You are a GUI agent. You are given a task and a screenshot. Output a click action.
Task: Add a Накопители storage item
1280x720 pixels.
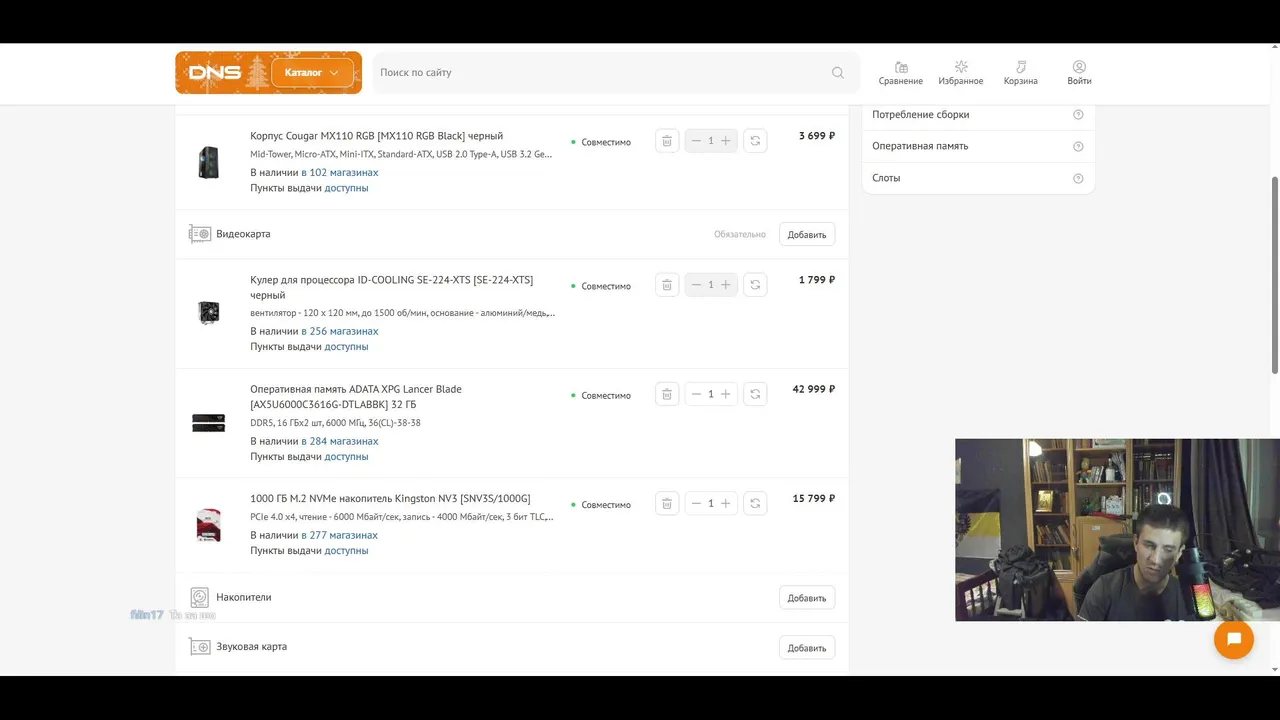click(807, 598)
